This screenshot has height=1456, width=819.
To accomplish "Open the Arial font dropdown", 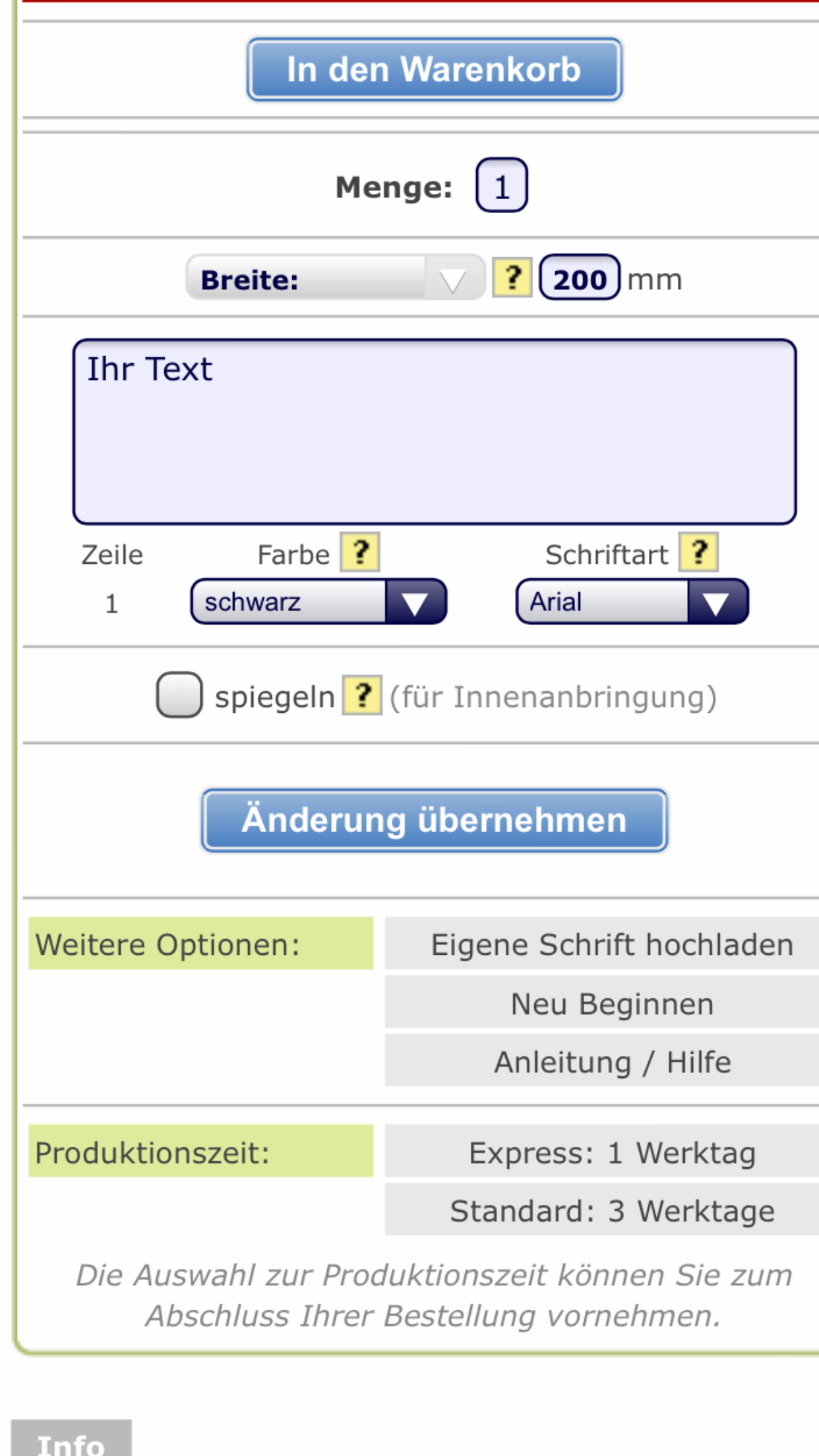I will point(632,602).
